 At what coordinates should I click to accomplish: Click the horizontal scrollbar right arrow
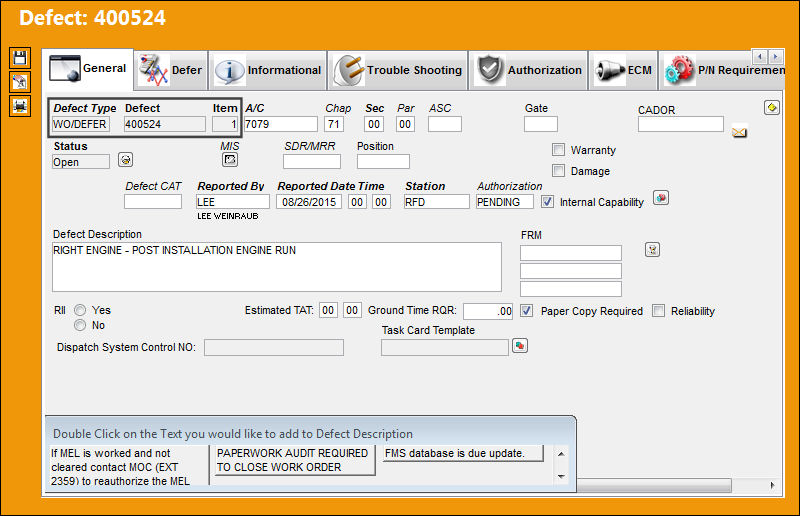772,485
